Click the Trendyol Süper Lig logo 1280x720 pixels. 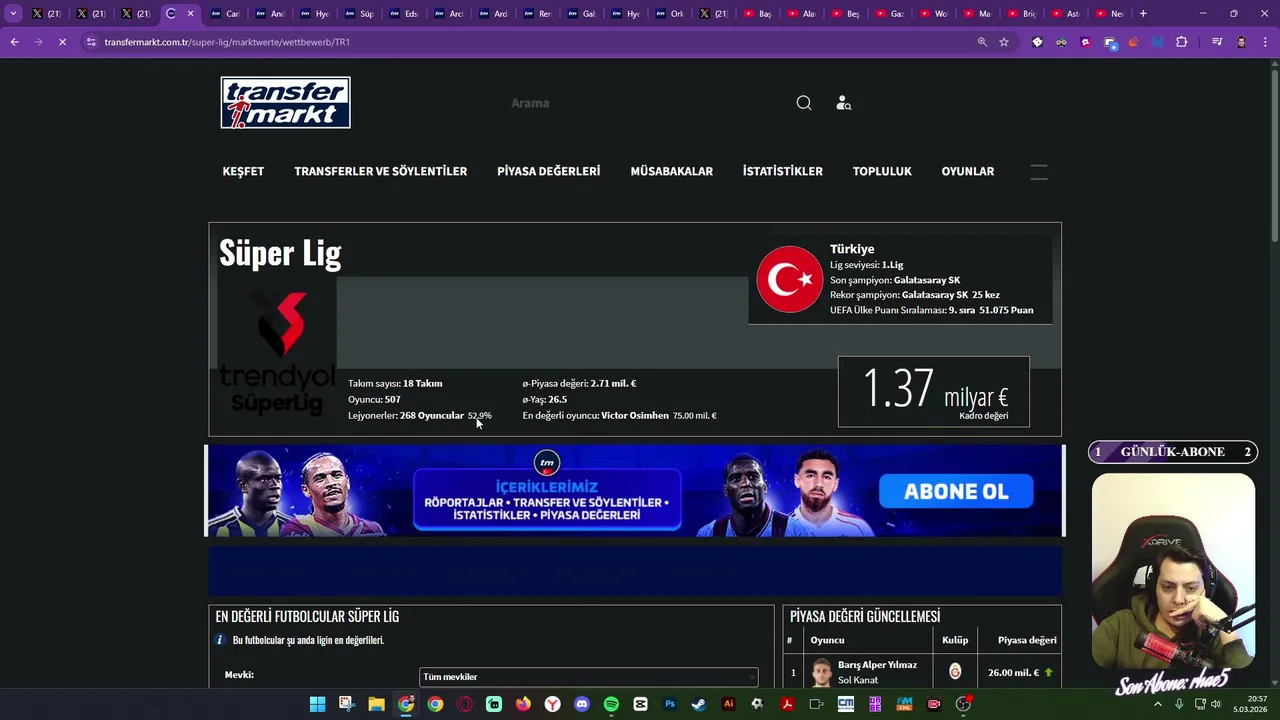(x=277, y=352)
